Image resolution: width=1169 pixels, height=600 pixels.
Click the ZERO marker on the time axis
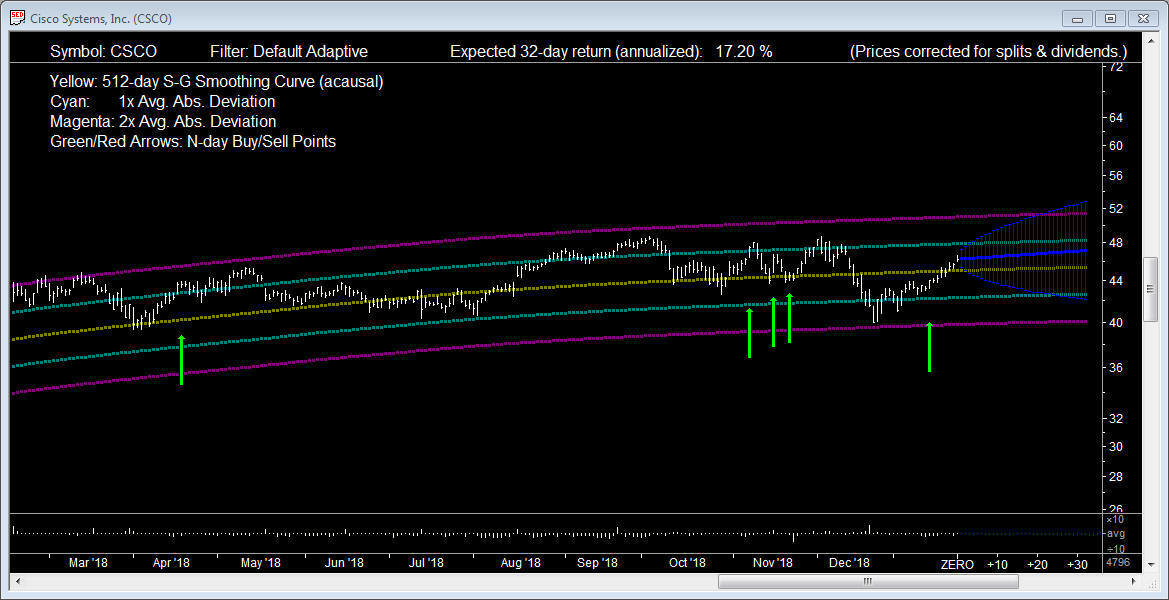coord(957,564)
